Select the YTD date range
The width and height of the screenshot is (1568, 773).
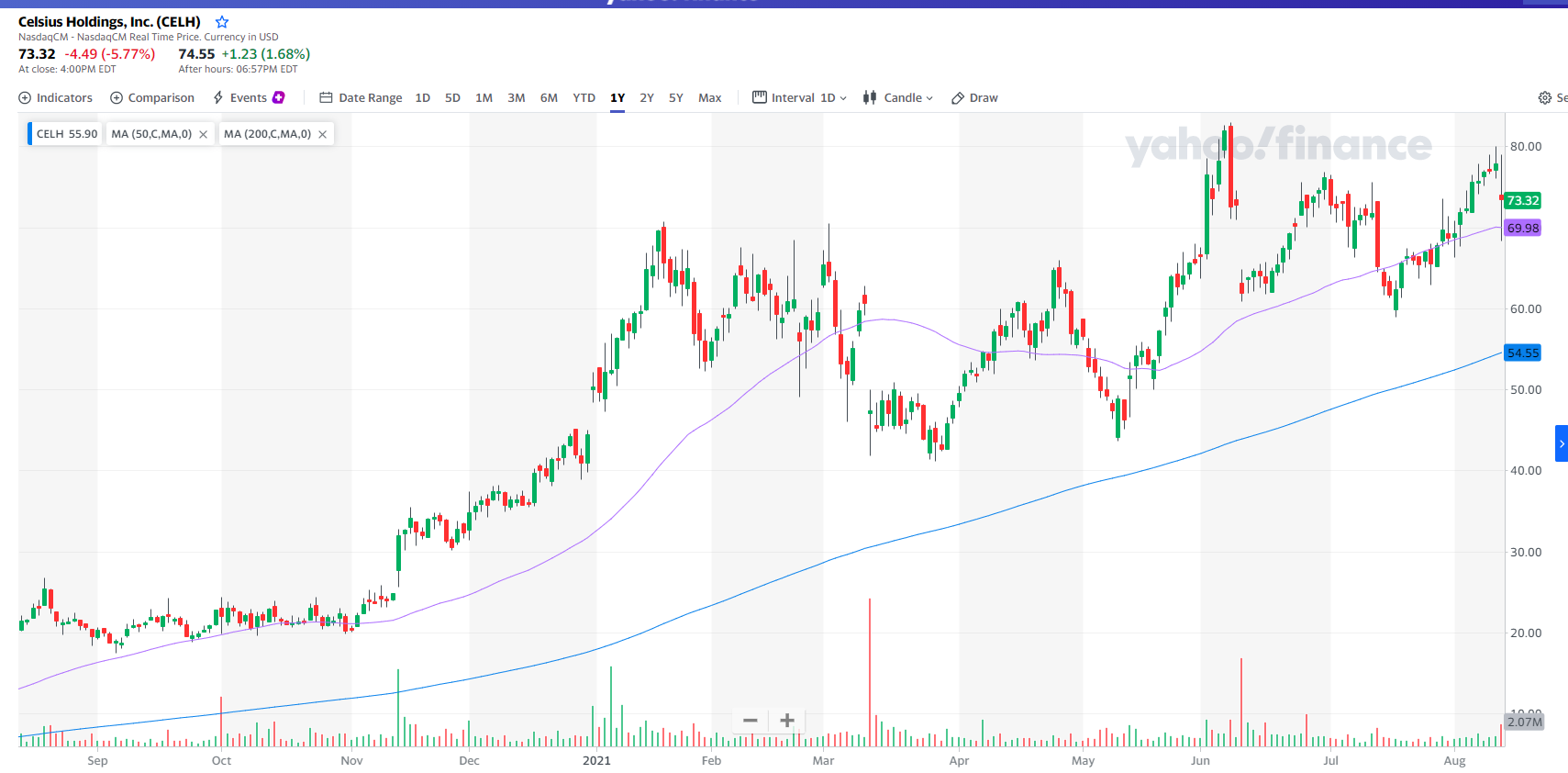pyautogui.click(x=584, y=98)
